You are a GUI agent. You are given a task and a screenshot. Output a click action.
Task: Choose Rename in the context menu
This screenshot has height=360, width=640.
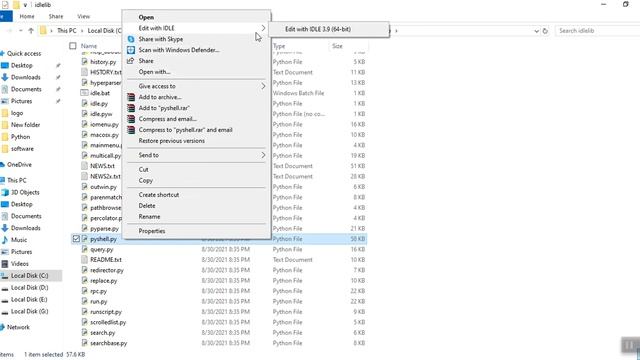coord(149,217)
